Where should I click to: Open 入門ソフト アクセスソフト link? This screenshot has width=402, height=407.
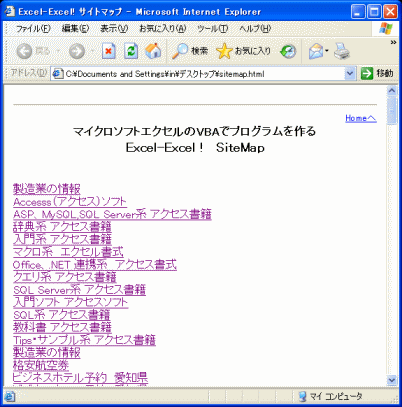pyautogui.click(x=71, y=302)
